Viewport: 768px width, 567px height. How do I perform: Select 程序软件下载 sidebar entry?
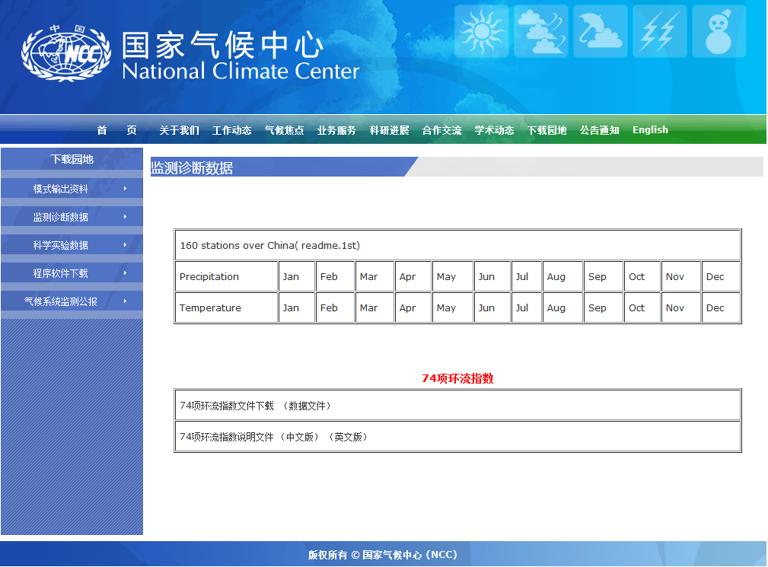click(61, 273)
